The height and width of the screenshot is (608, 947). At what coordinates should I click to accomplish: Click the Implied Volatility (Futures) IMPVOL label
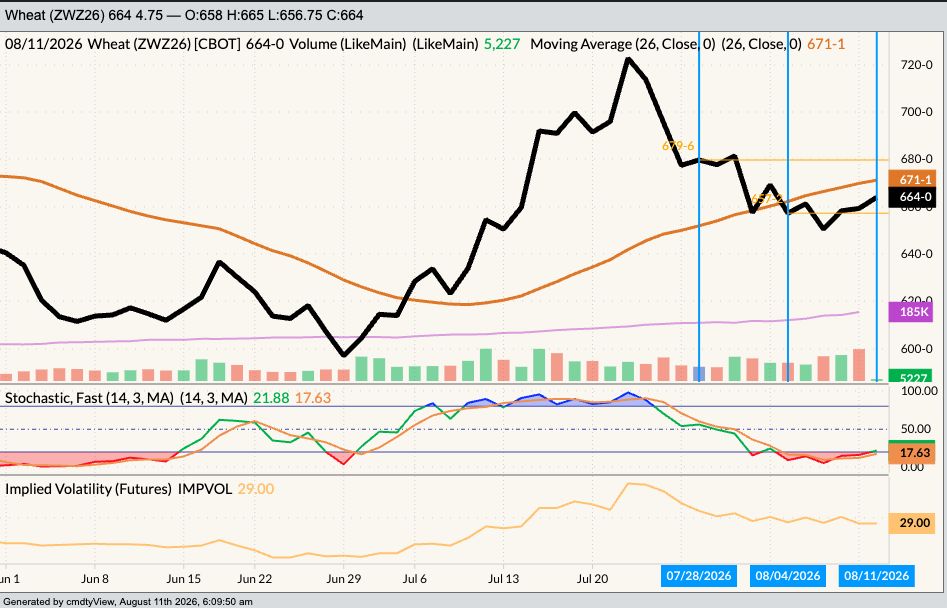pos(118,488)
